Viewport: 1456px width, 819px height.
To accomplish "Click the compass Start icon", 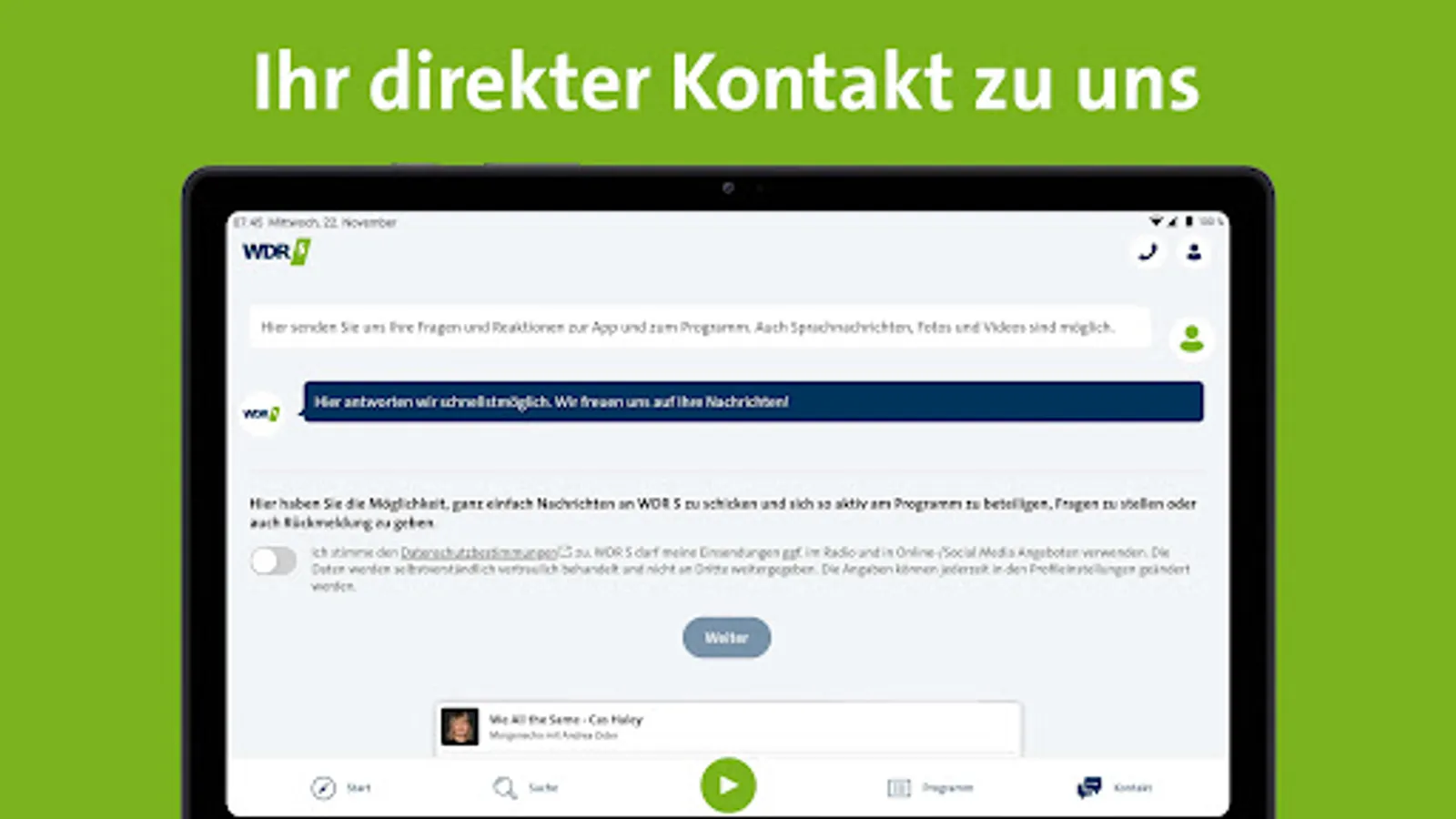I will pos(323,788).
